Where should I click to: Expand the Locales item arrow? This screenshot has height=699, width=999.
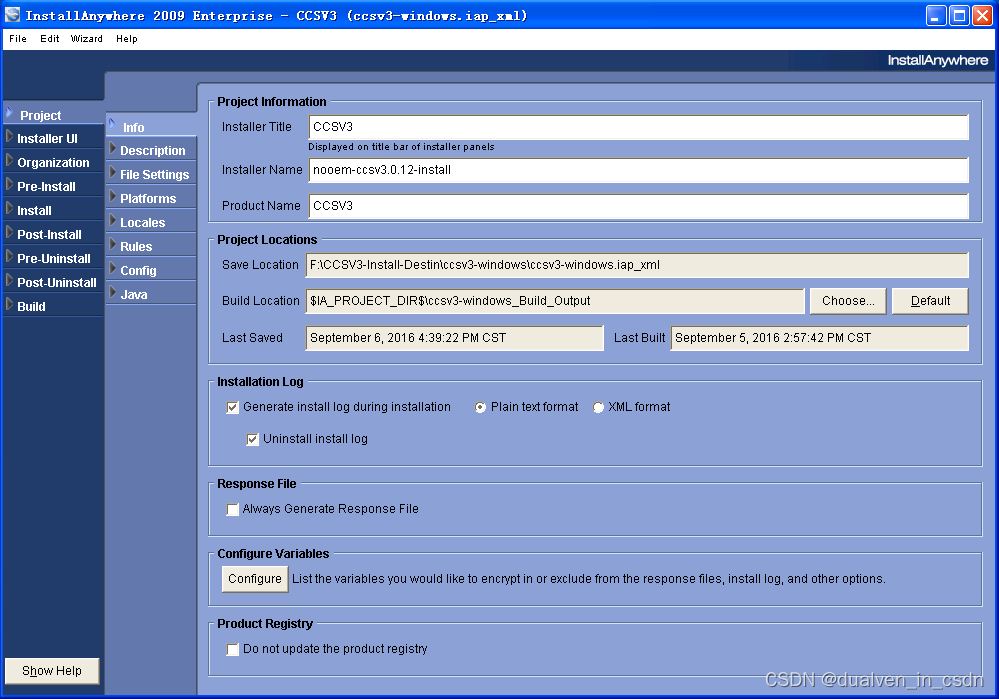(x=115, y=222)
